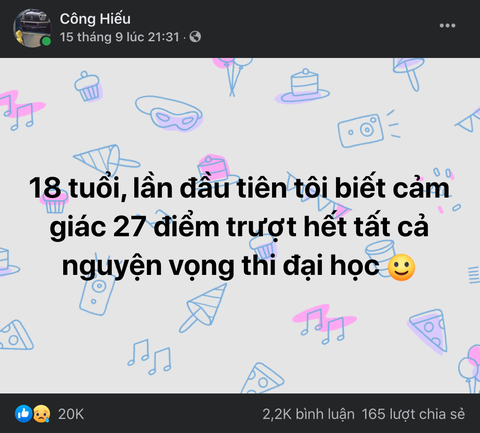Click the blue Like reaction icon
Screen dimensions: 480x433
coord(24,414)
